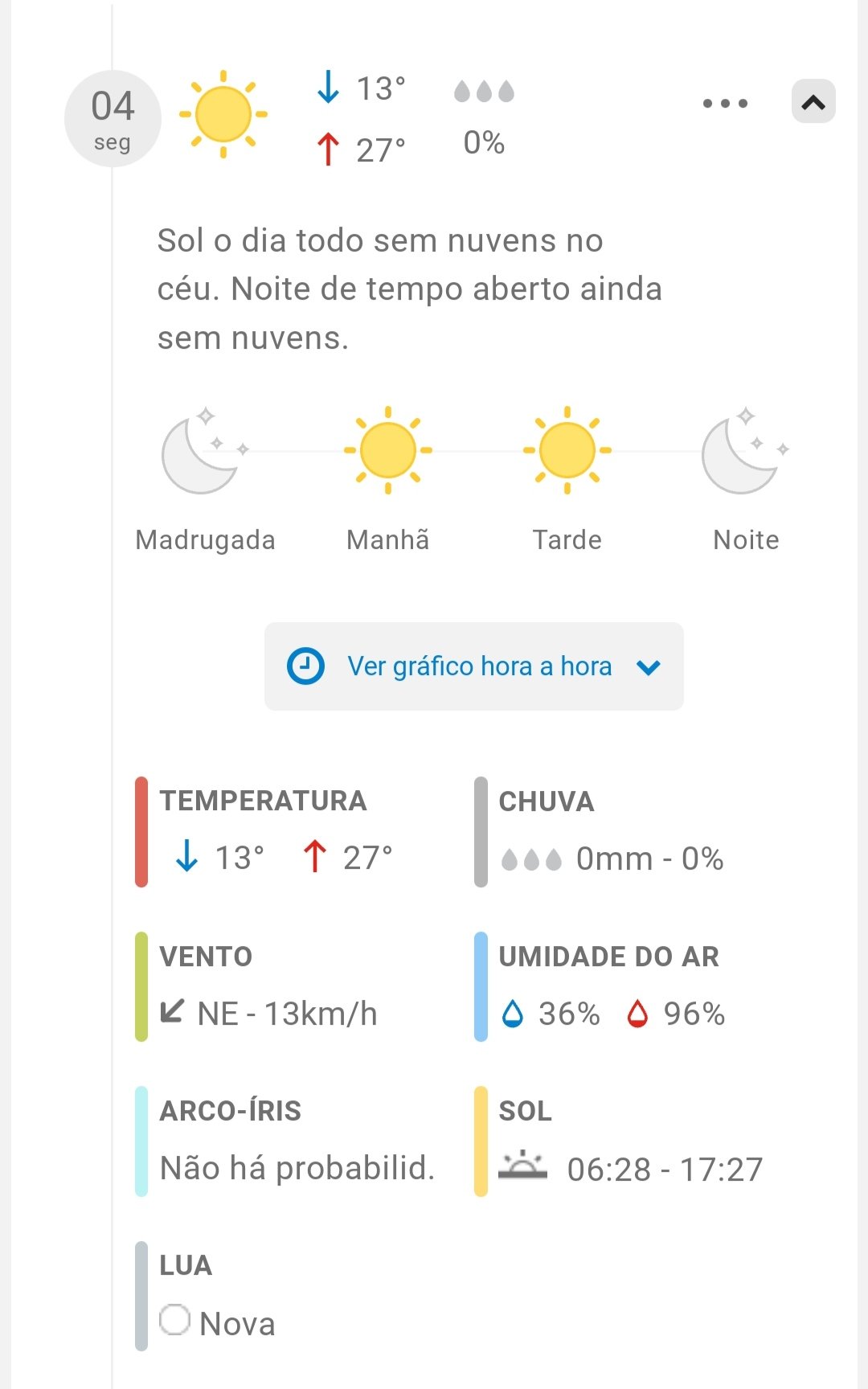Click the Vento NE - 13km/h value
This screenshot has width=868, height=1389.
tap(287, 1014)
